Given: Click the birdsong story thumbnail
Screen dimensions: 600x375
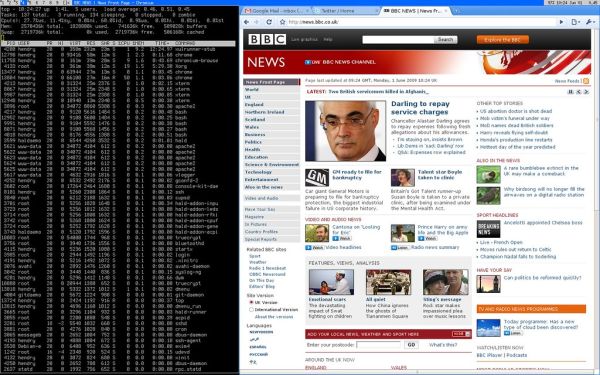Looking at the screenshot, I should click(488, 196).
